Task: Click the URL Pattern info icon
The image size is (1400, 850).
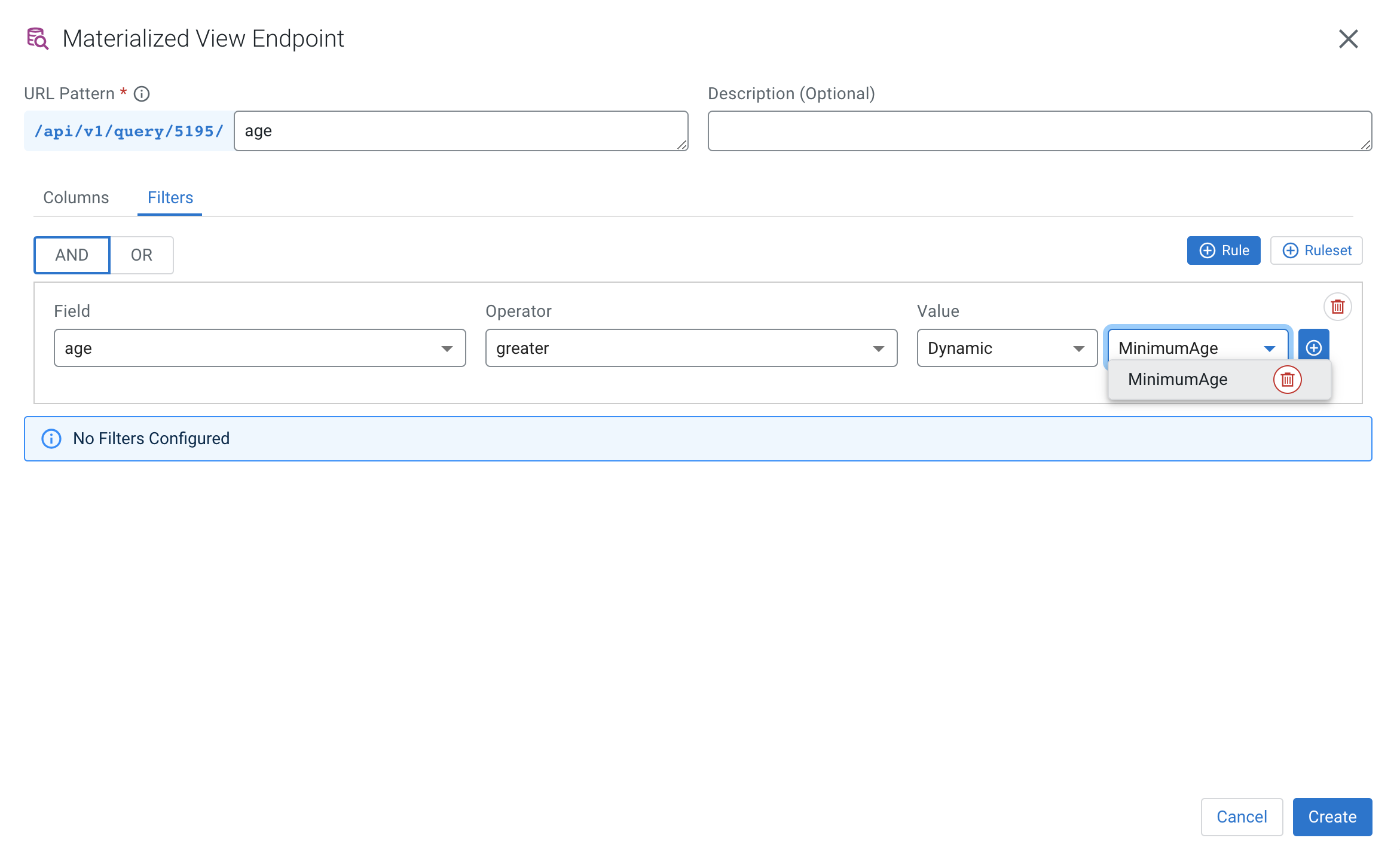Action: click(142, 94)
